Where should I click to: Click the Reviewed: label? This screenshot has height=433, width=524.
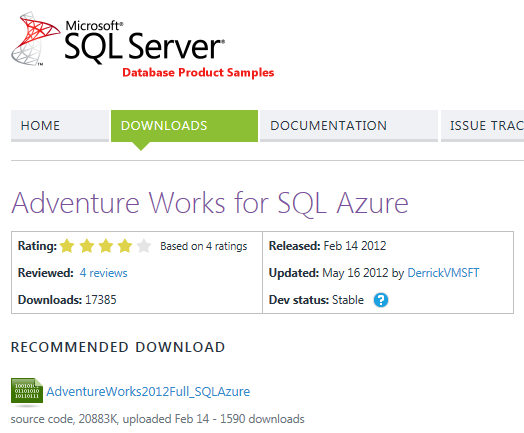pos(46,273)
